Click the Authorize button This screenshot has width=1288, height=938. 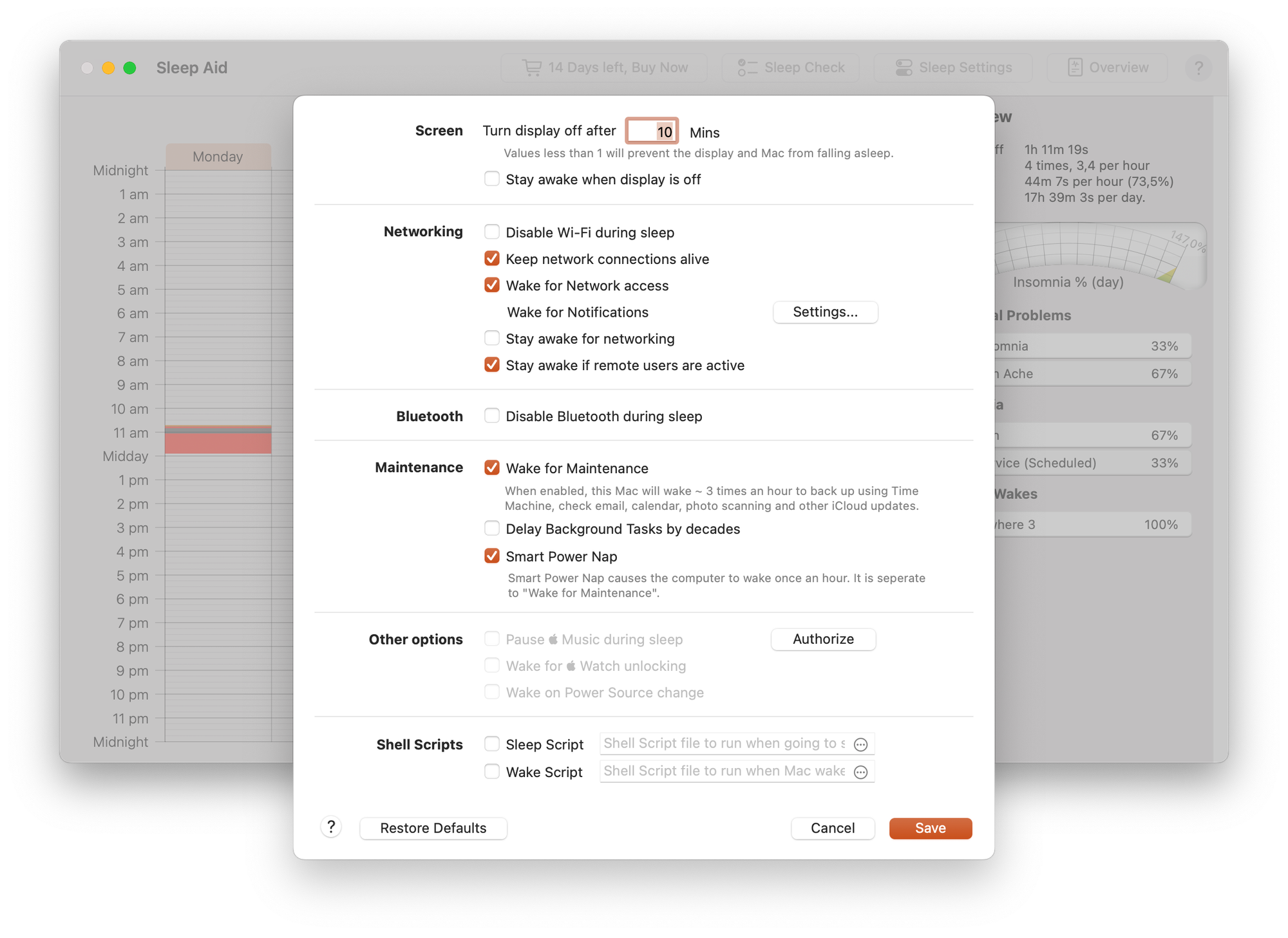click(823, 639)
